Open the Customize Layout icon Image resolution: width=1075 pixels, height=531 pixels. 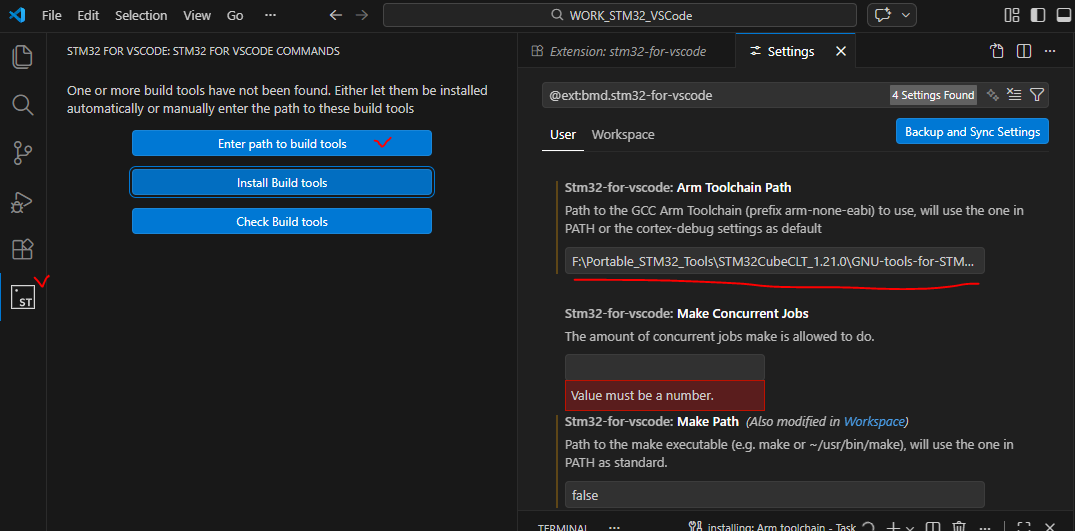pos(1011,15)
